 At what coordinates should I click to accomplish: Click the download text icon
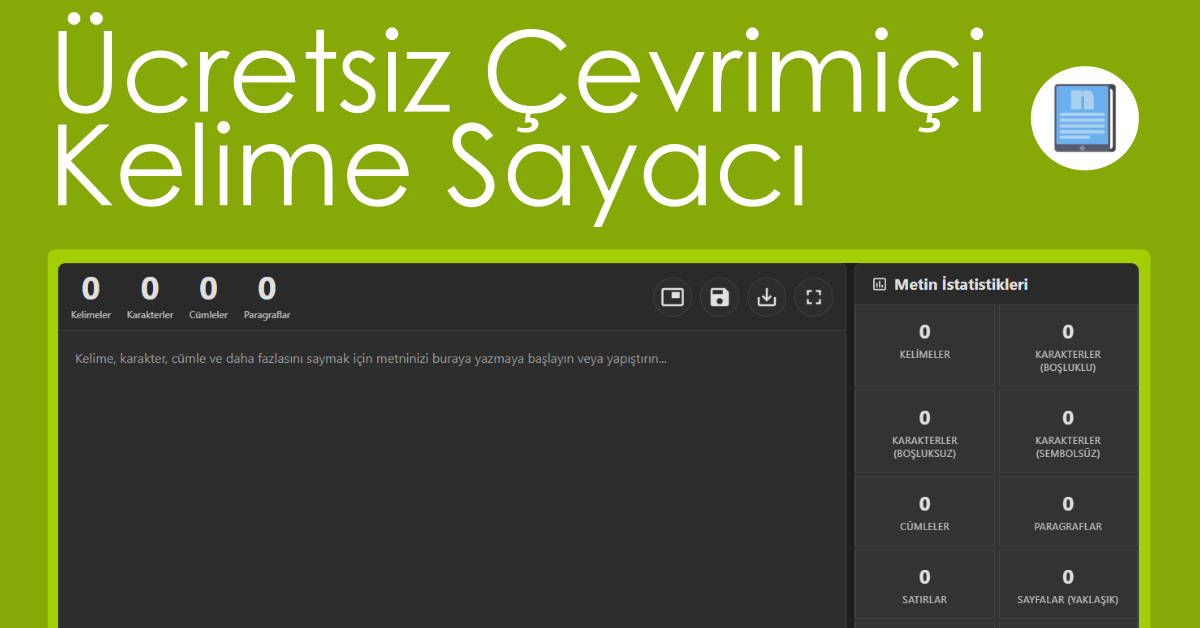coord(767,297)
